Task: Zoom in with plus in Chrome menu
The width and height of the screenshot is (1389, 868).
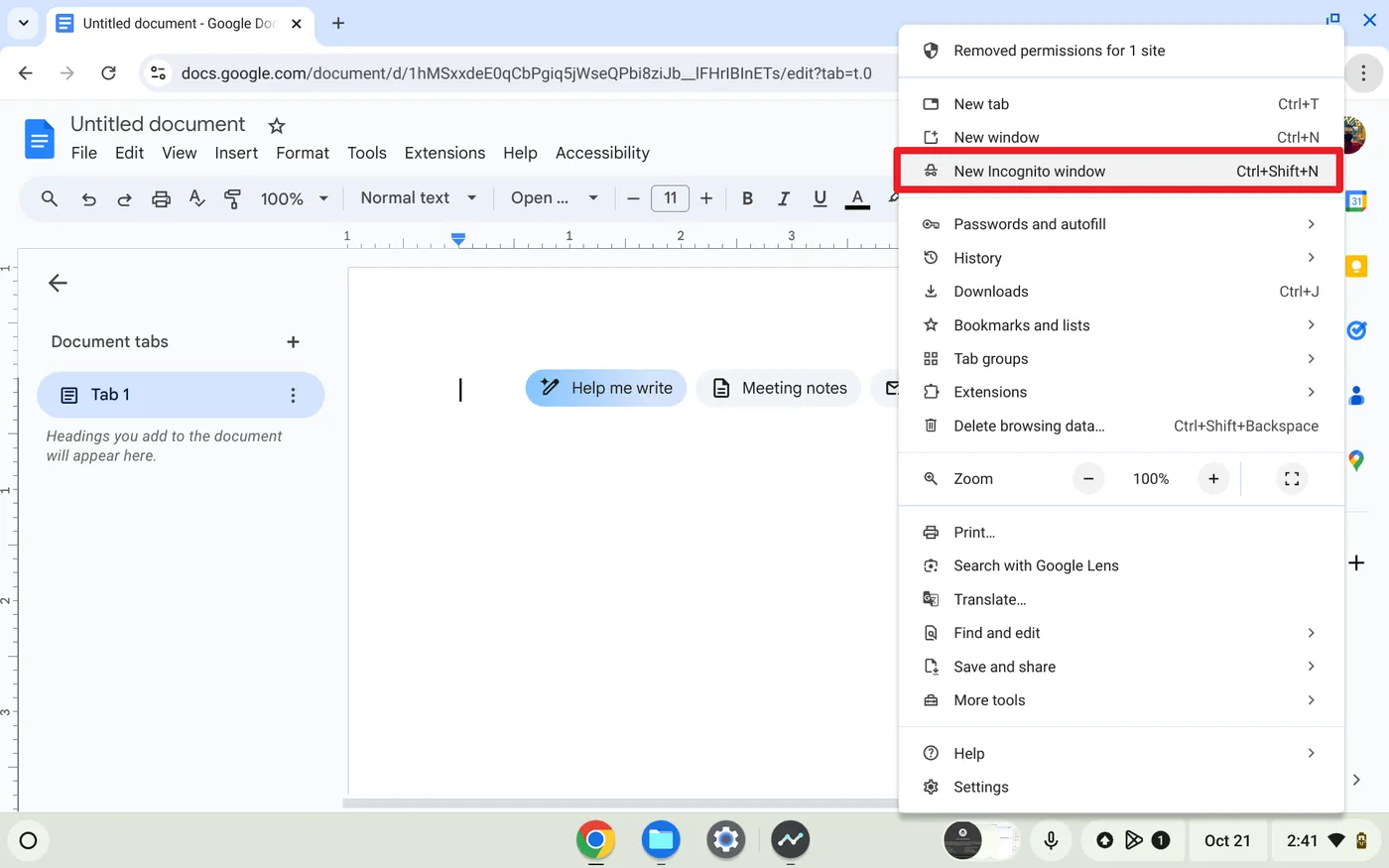Action: point(1213,479)
